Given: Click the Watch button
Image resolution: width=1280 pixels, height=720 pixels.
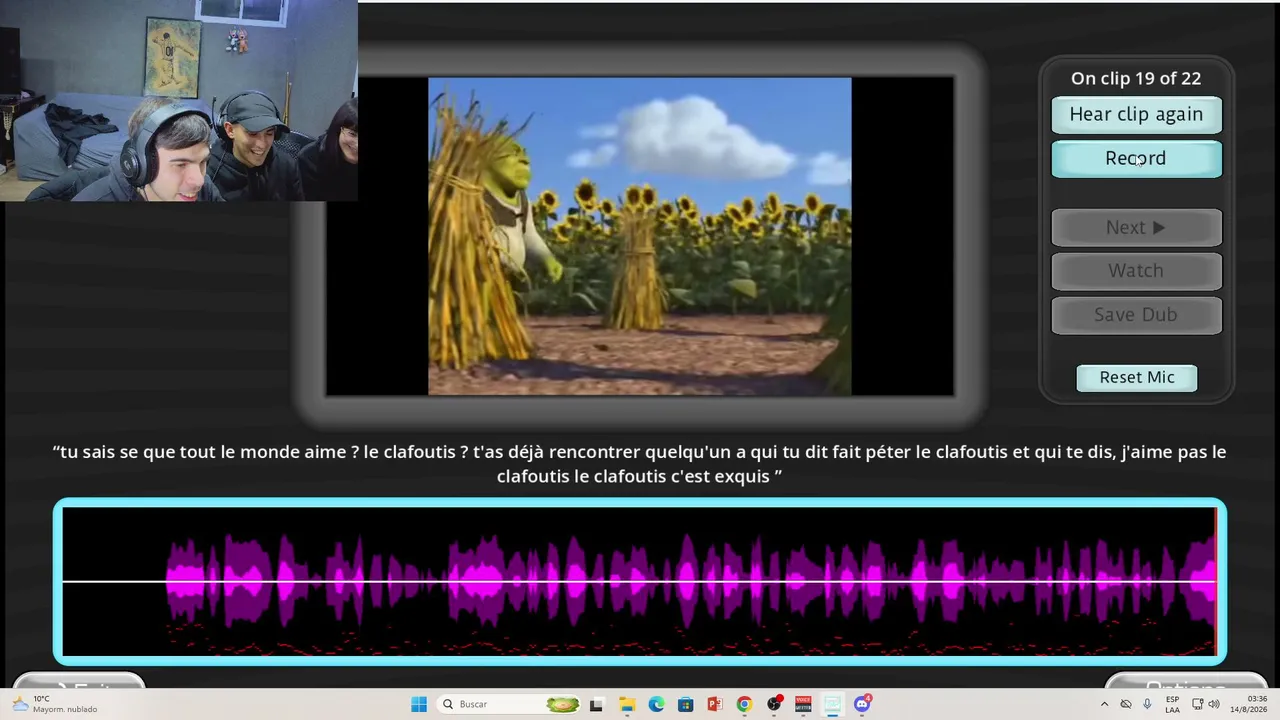Looking at the screenshot, I should 1136,271.
